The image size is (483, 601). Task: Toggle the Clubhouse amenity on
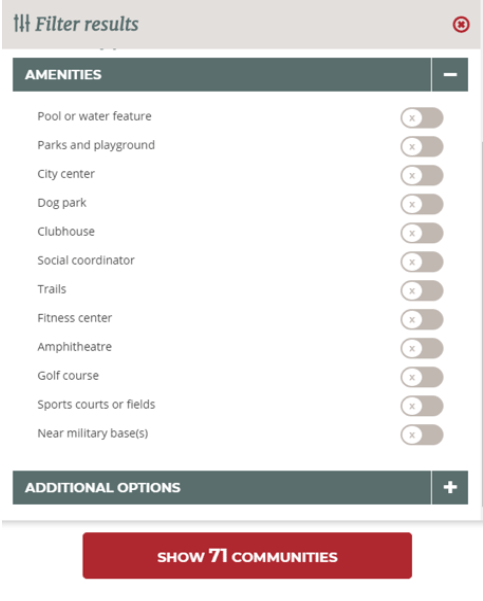pyautogui.click(x=422, y=233)
